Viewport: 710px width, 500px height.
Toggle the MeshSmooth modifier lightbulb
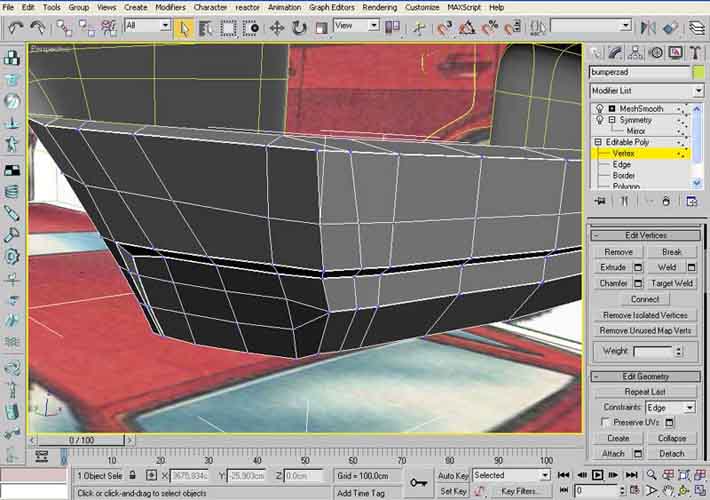(x=598, y=108)
